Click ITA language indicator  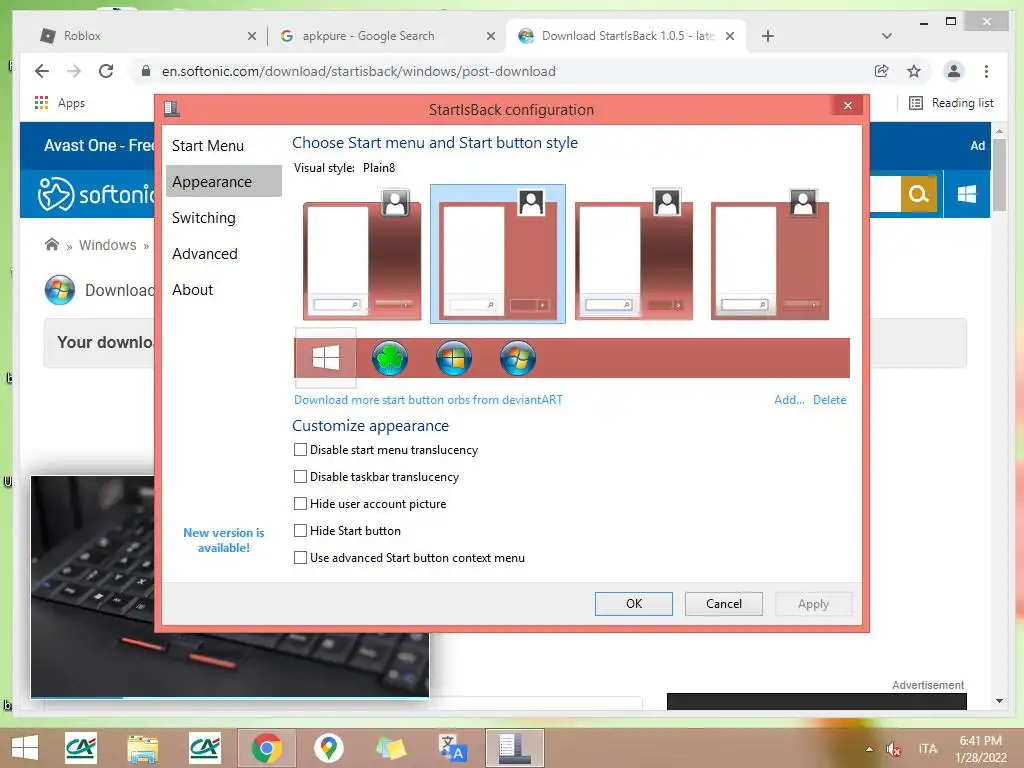click(x=927, y=748)
